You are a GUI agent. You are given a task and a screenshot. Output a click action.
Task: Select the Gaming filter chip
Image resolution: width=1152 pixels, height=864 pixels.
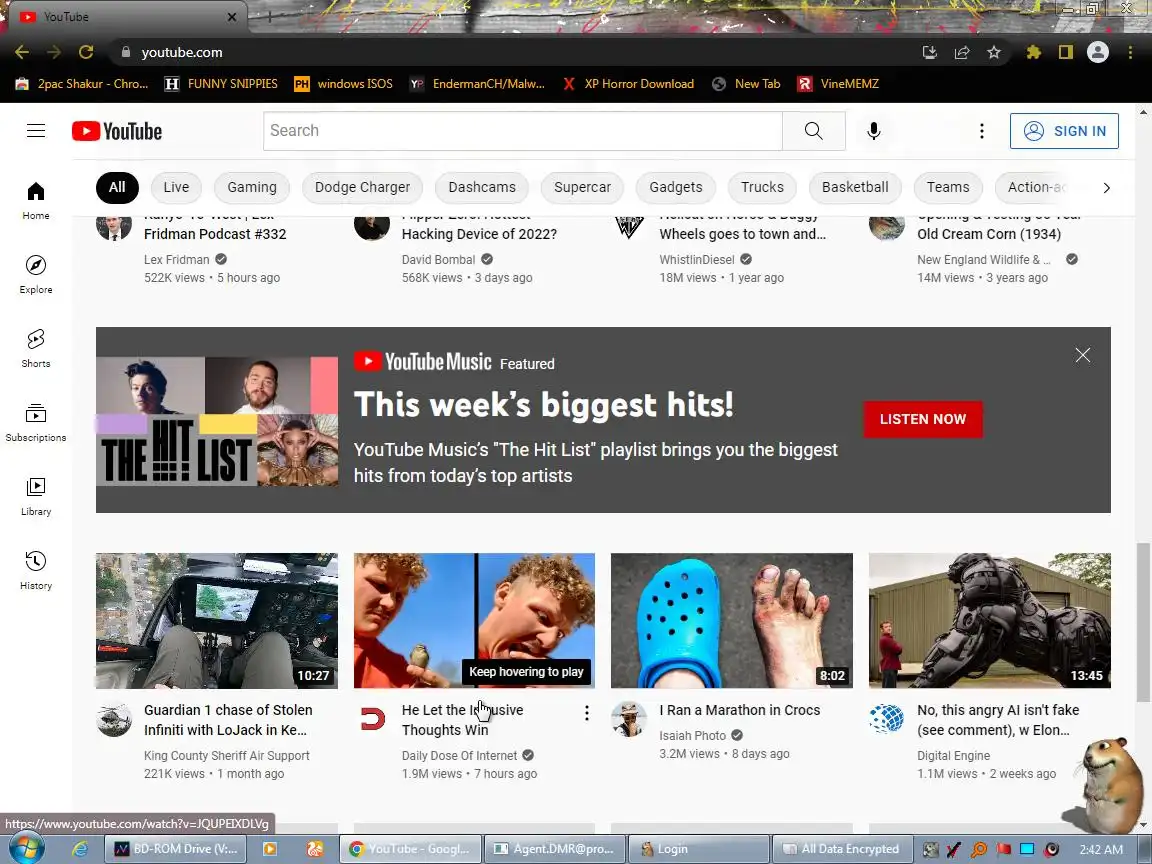pos(251,187)
